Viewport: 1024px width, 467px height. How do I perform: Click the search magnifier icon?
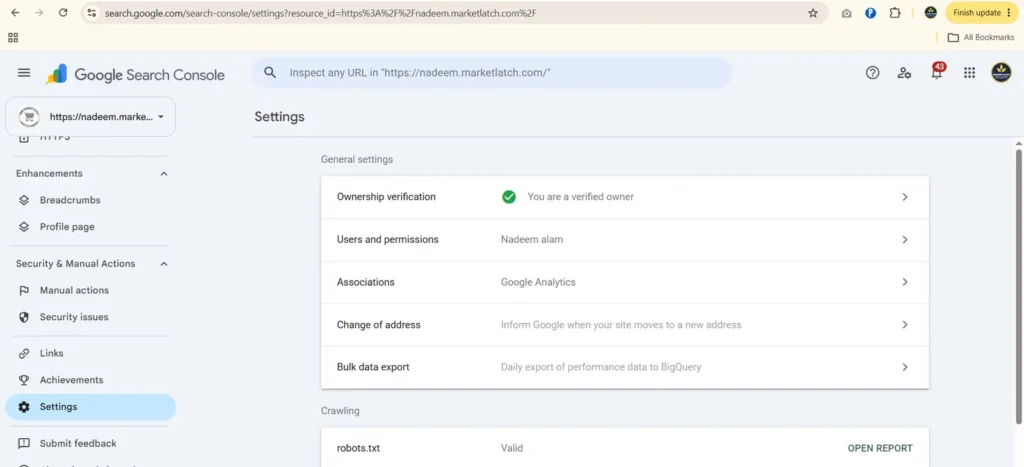tap(270, 72)
